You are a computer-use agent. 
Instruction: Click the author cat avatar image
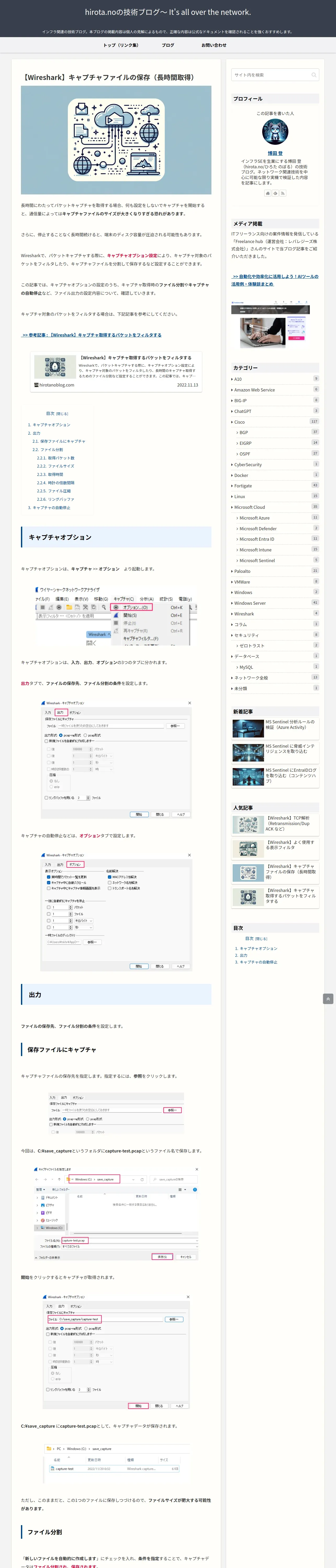click(275, 132)
